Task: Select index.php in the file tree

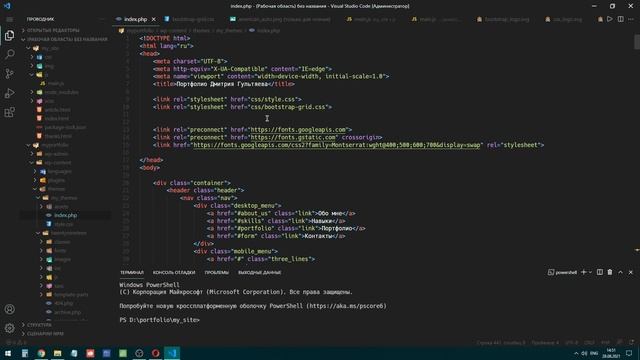Action: 65,215
